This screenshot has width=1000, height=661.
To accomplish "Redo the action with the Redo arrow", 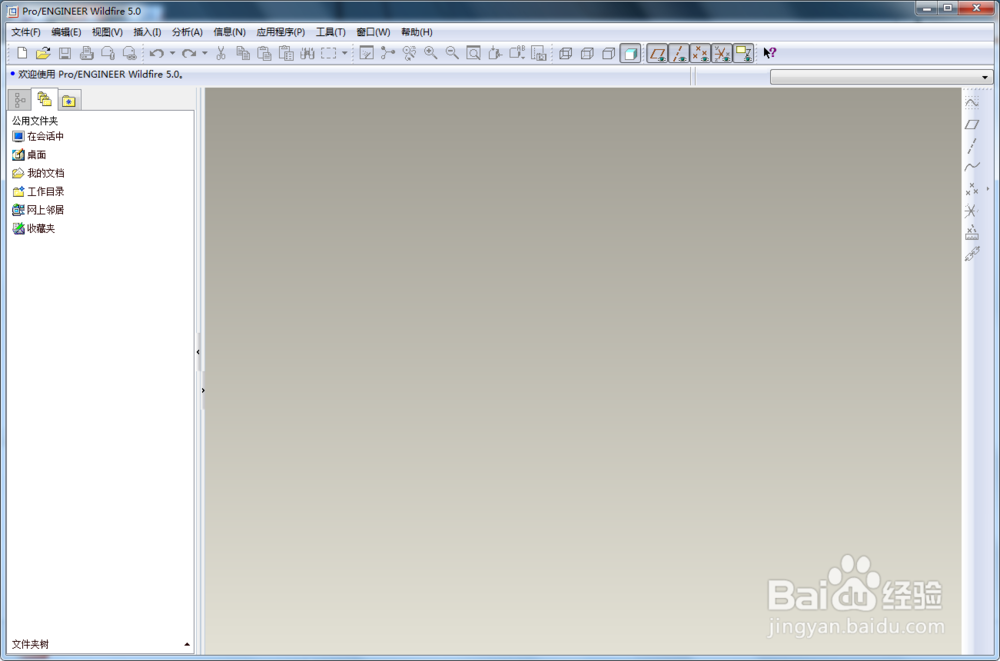I will pos(189,54).
